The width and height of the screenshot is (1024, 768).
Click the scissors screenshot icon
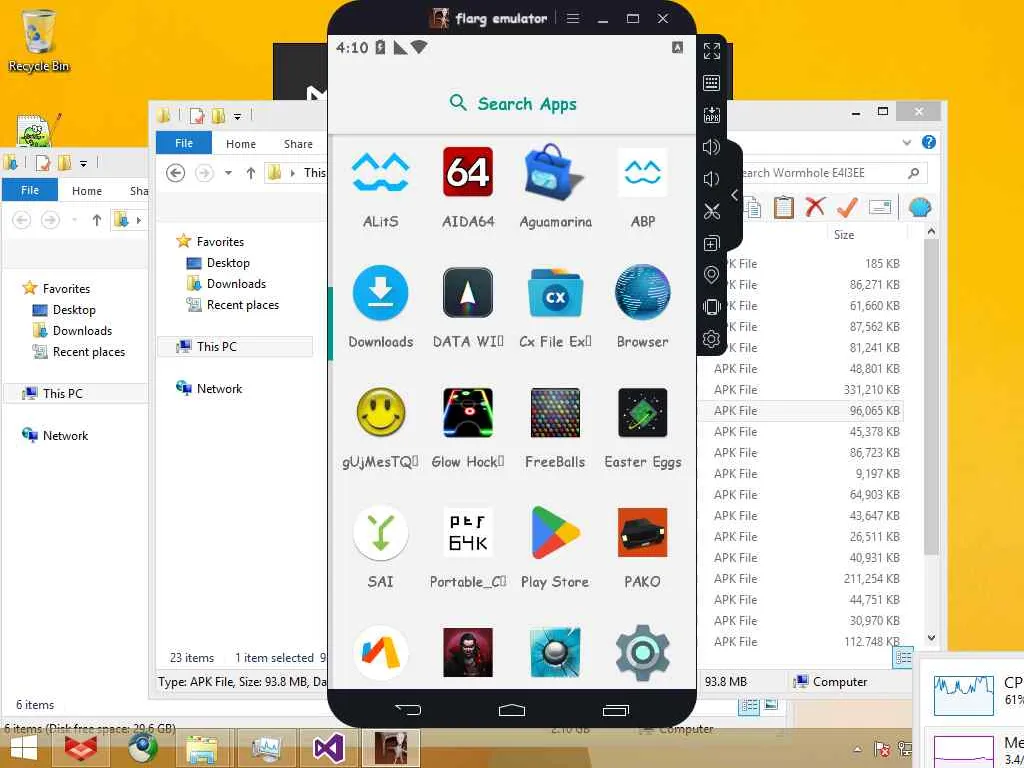711,211
